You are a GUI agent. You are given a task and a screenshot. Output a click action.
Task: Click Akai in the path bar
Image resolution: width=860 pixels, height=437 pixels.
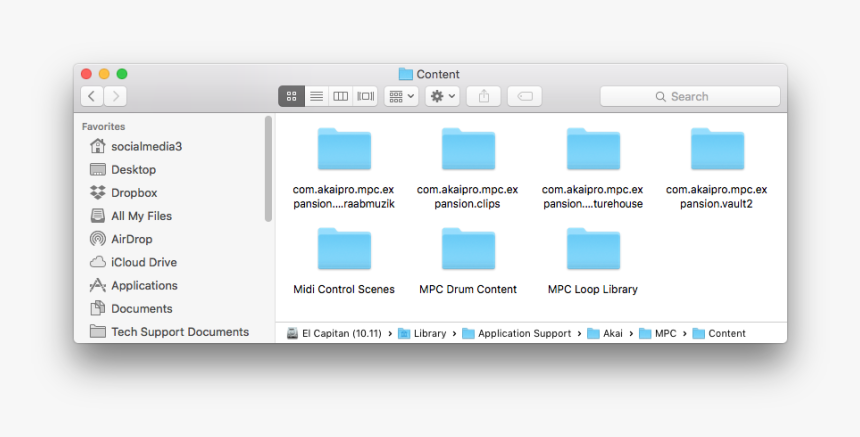point(605,333)
